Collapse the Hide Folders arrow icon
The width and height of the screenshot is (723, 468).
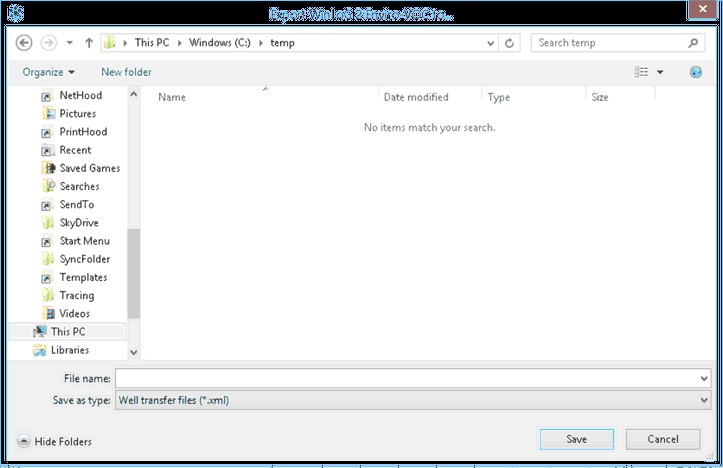pyautogui.click(x=24, y=441)
